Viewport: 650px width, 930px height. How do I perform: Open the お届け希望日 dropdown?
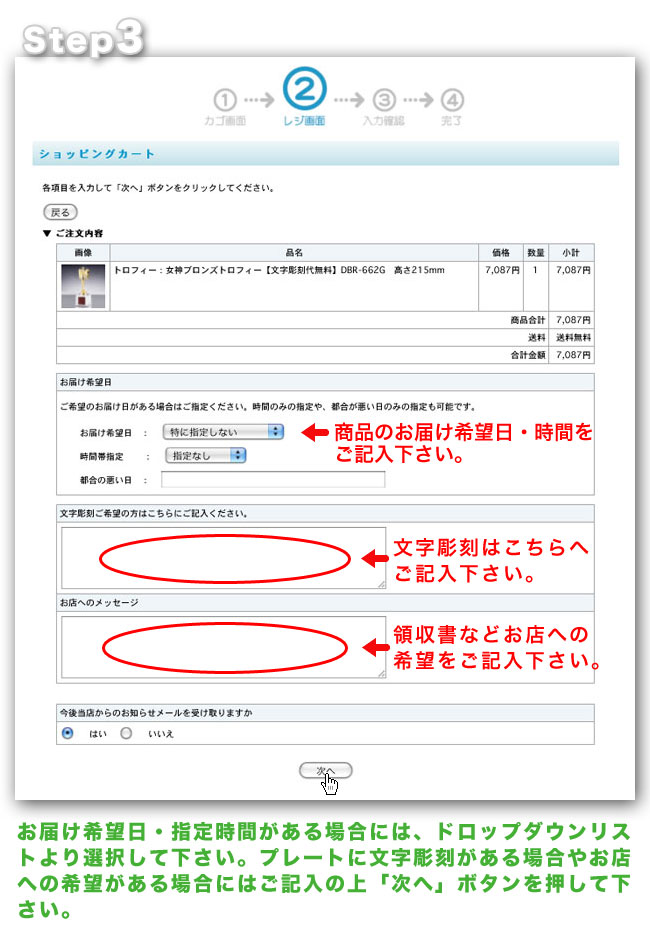[223, 432]
